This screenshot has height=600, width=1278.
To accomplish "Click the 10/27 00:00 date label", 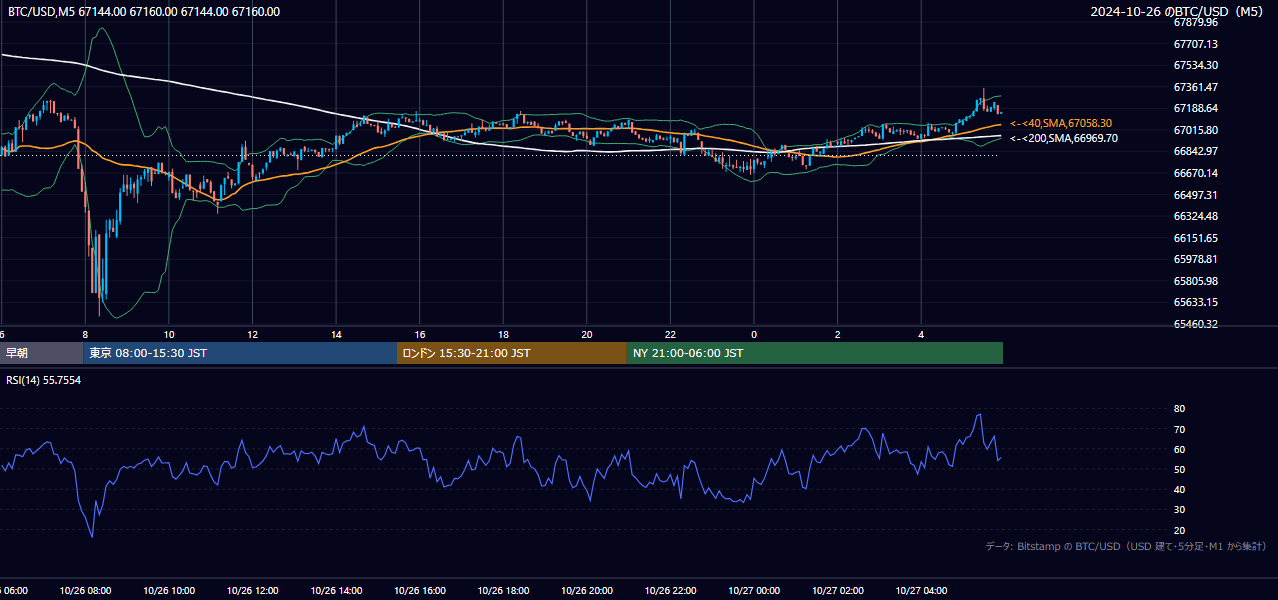I will coord(754,591).
